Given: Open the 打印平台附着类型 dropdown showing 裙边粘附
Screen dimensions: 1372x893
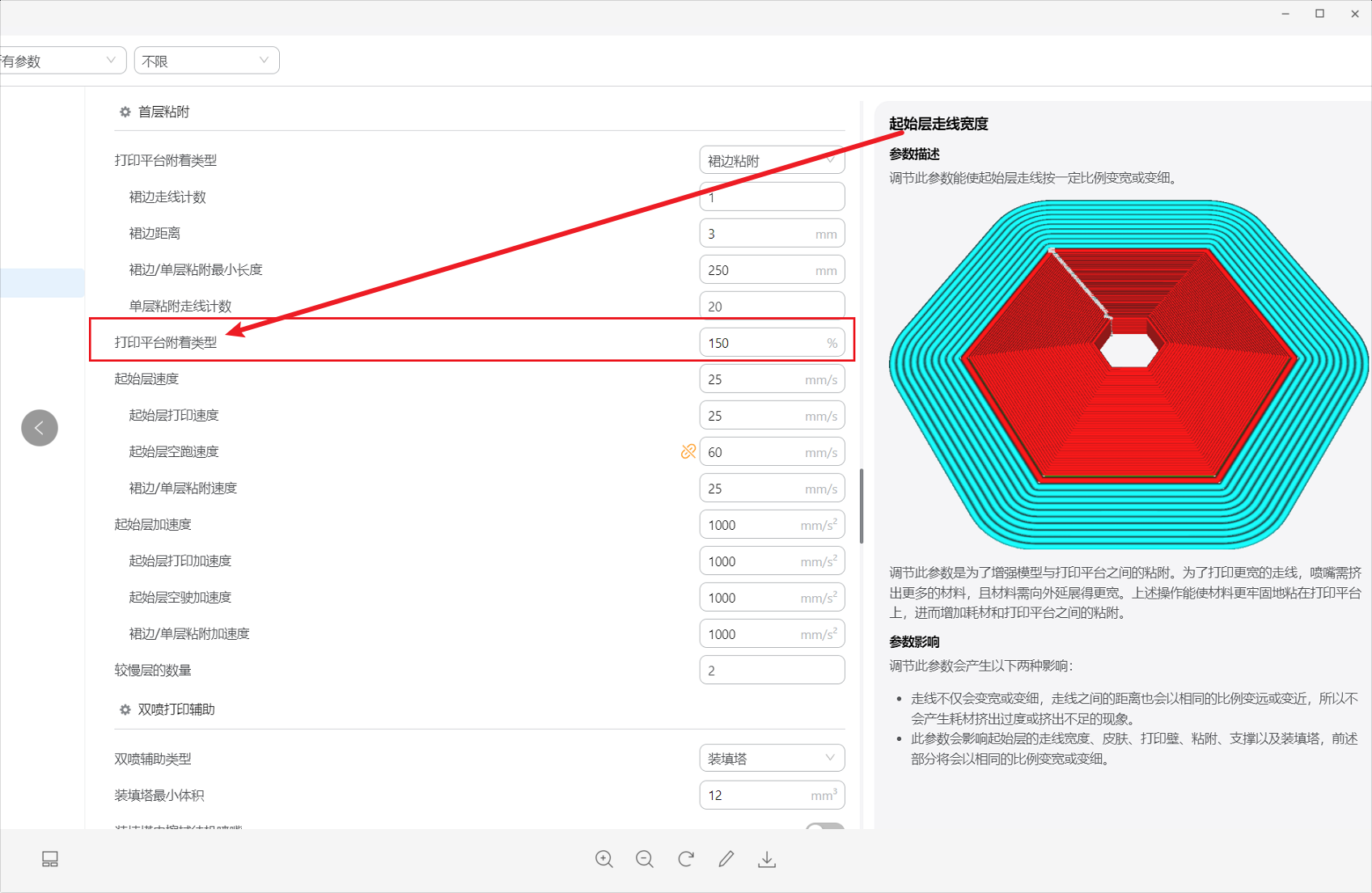Looking at the screenshot, I should (x=771, y=160).
